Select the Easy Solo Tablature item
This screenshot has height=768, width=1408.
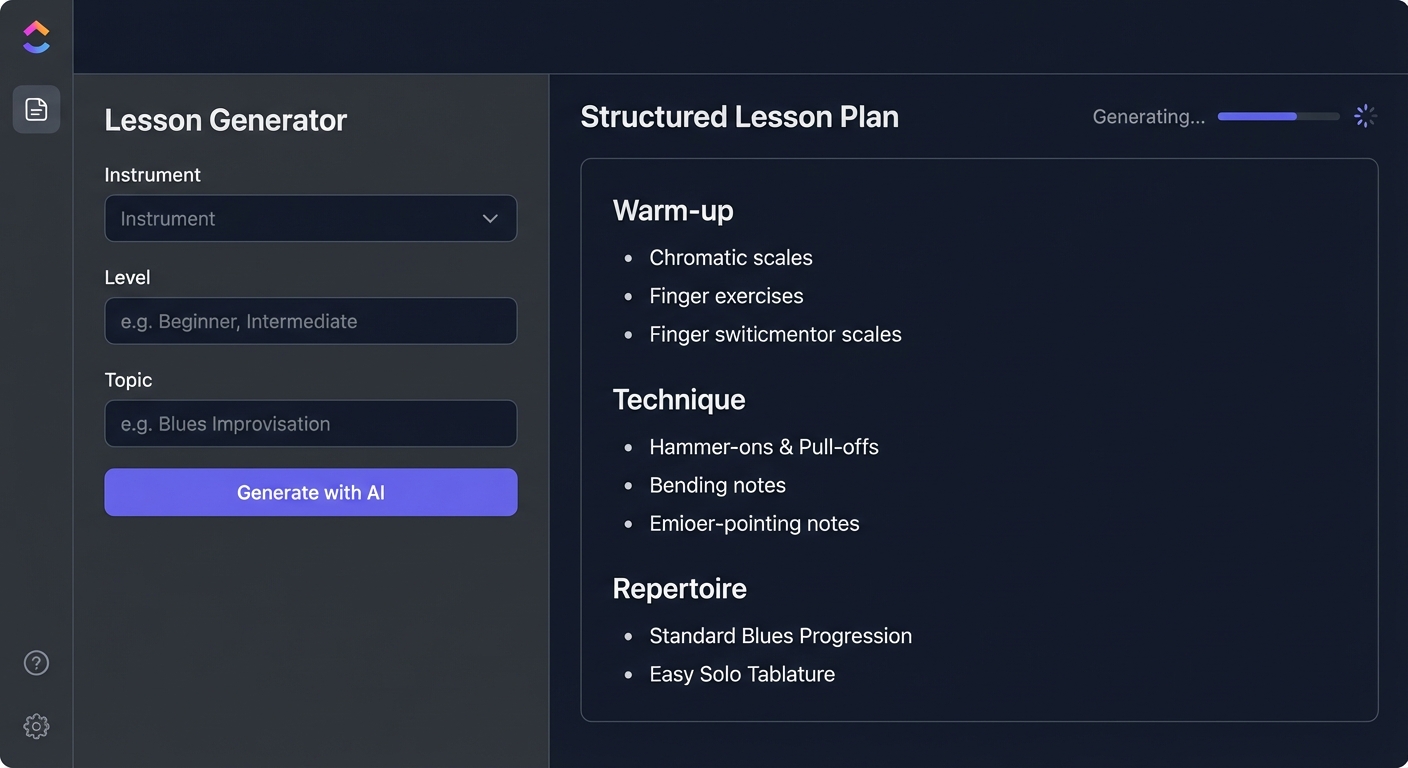(742, 674)
